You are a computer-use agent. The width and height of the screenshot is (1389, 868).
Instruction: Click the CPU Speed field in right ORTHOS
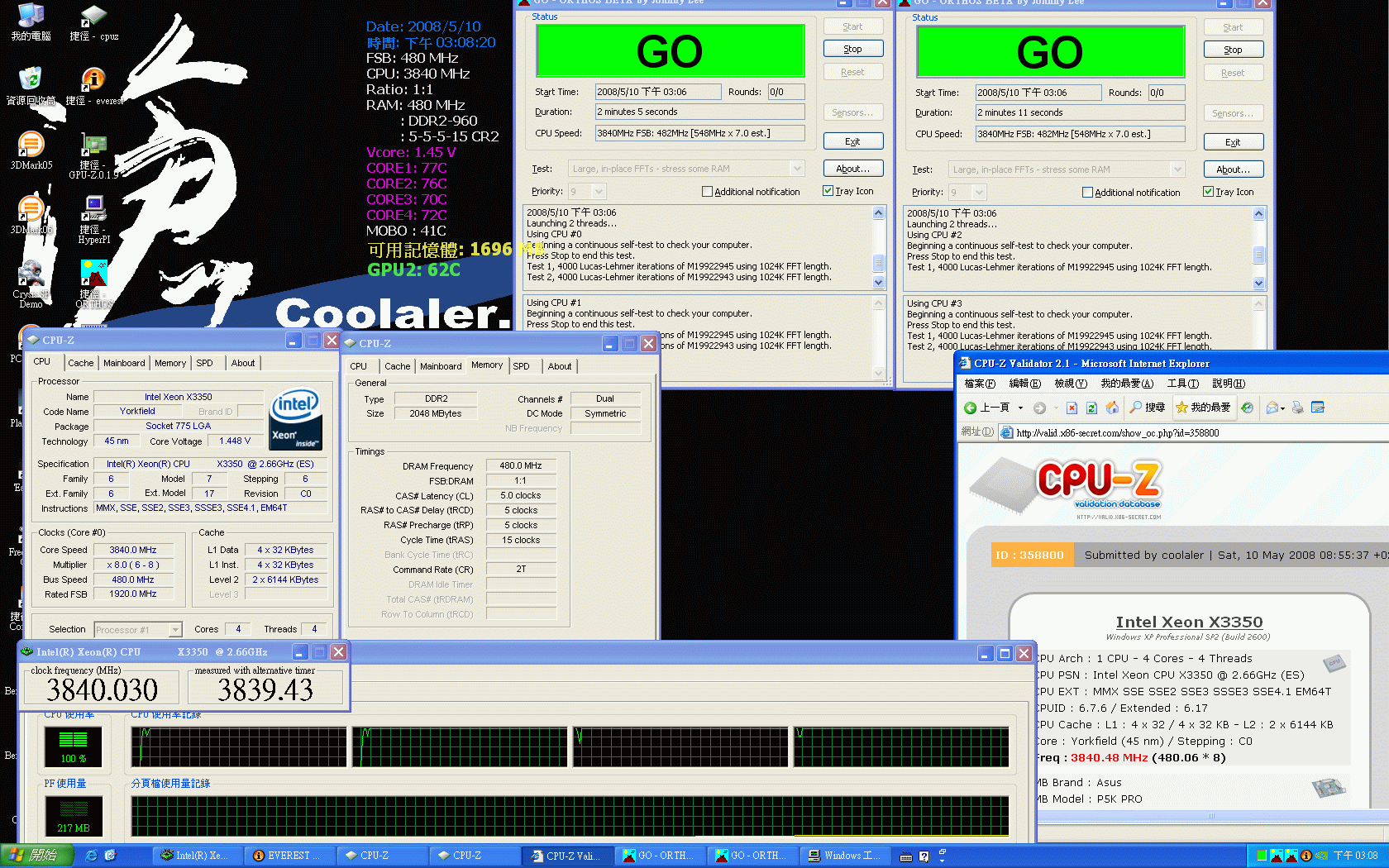coord(1080,134)
